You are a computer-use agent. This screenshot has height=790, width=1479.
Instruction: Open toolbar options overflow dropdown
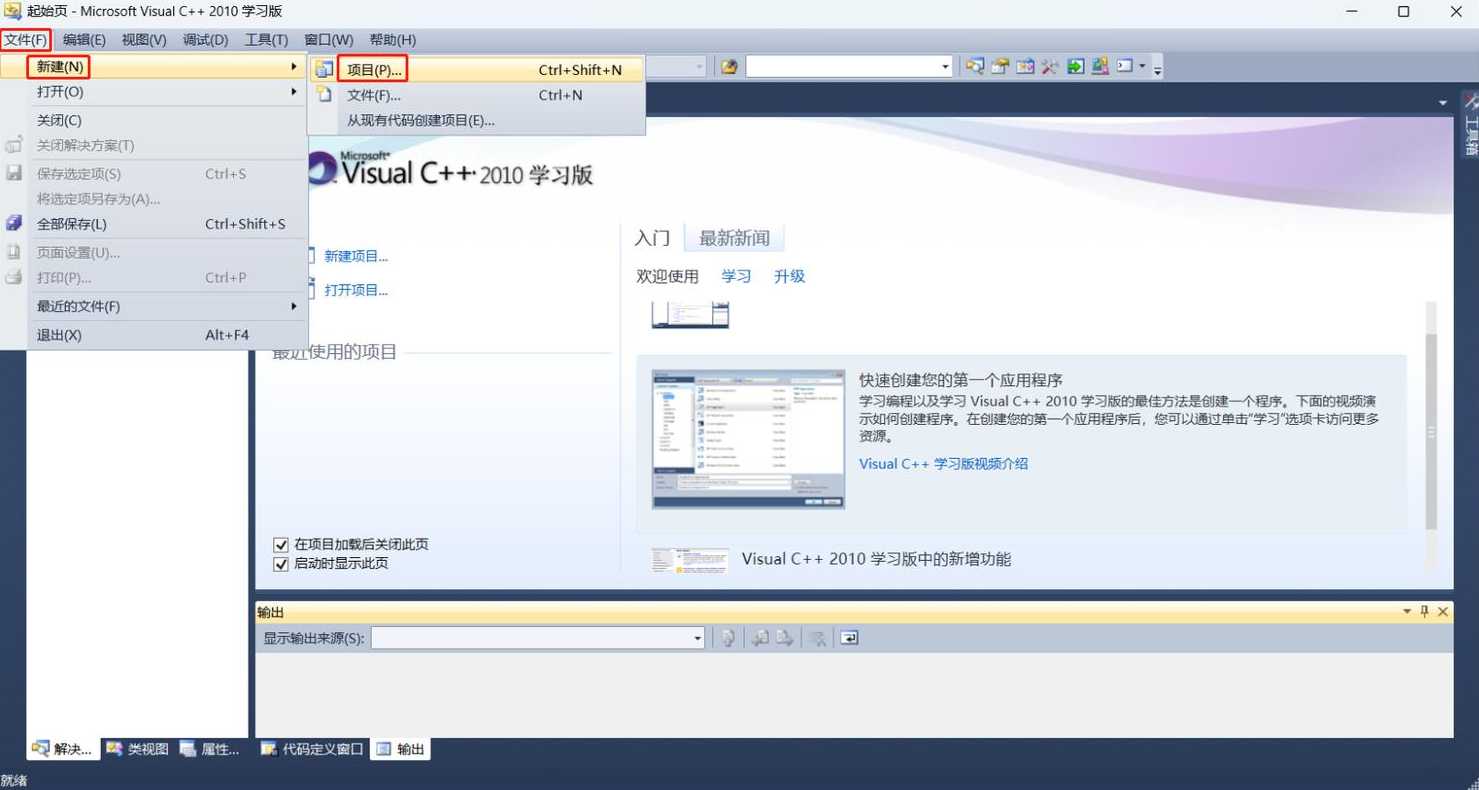(x=1158, y=68)
